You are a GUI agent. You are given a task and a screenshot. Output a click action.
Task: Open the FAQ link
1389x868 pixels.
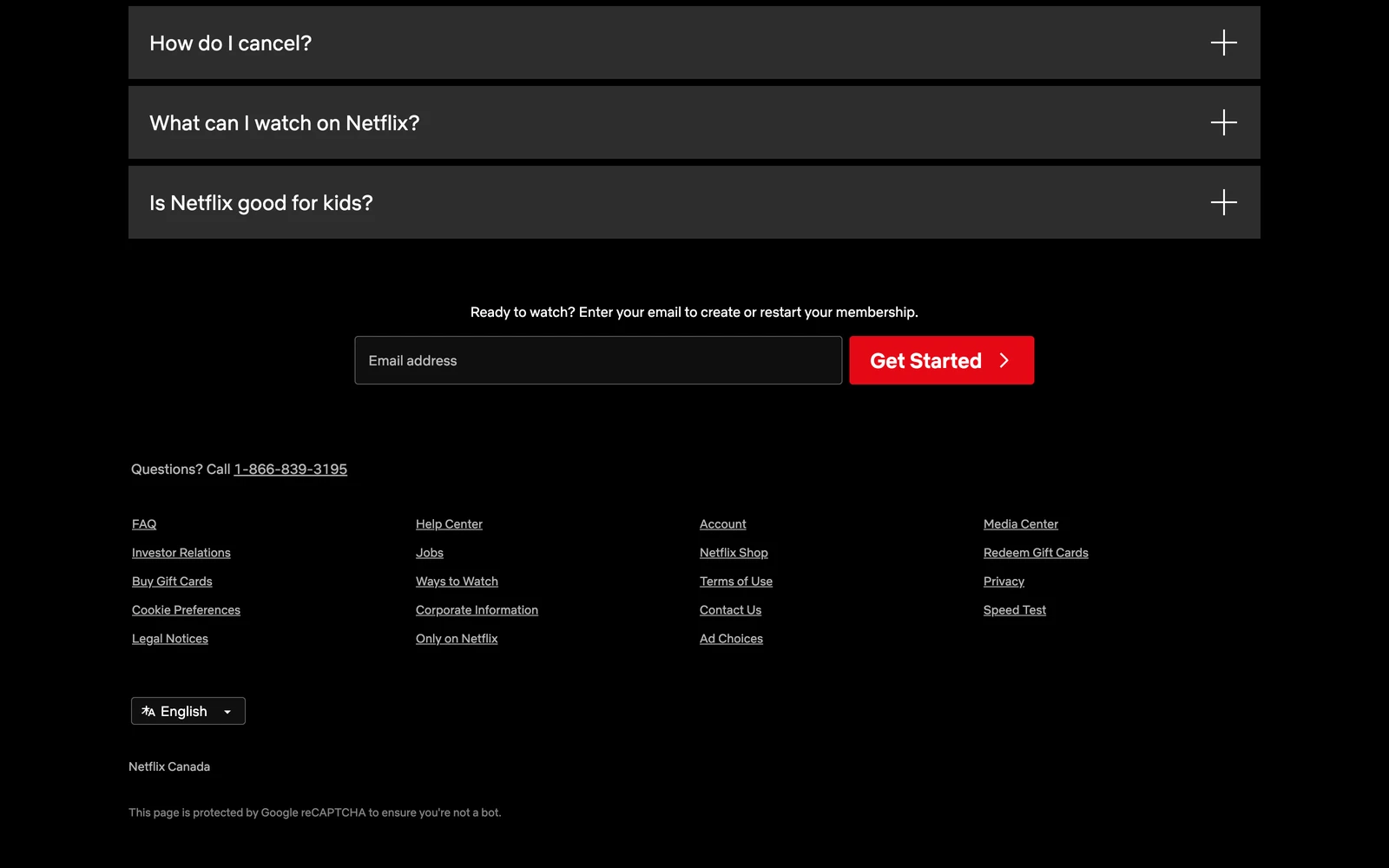(x=144, y=524)
